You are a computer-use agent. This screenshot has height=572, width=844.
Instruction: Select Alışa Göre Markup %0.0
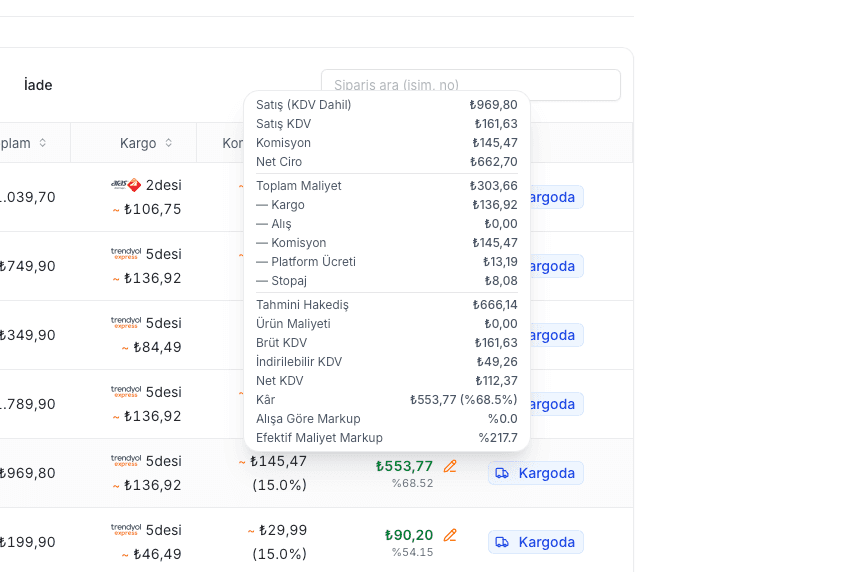point(503,419)
